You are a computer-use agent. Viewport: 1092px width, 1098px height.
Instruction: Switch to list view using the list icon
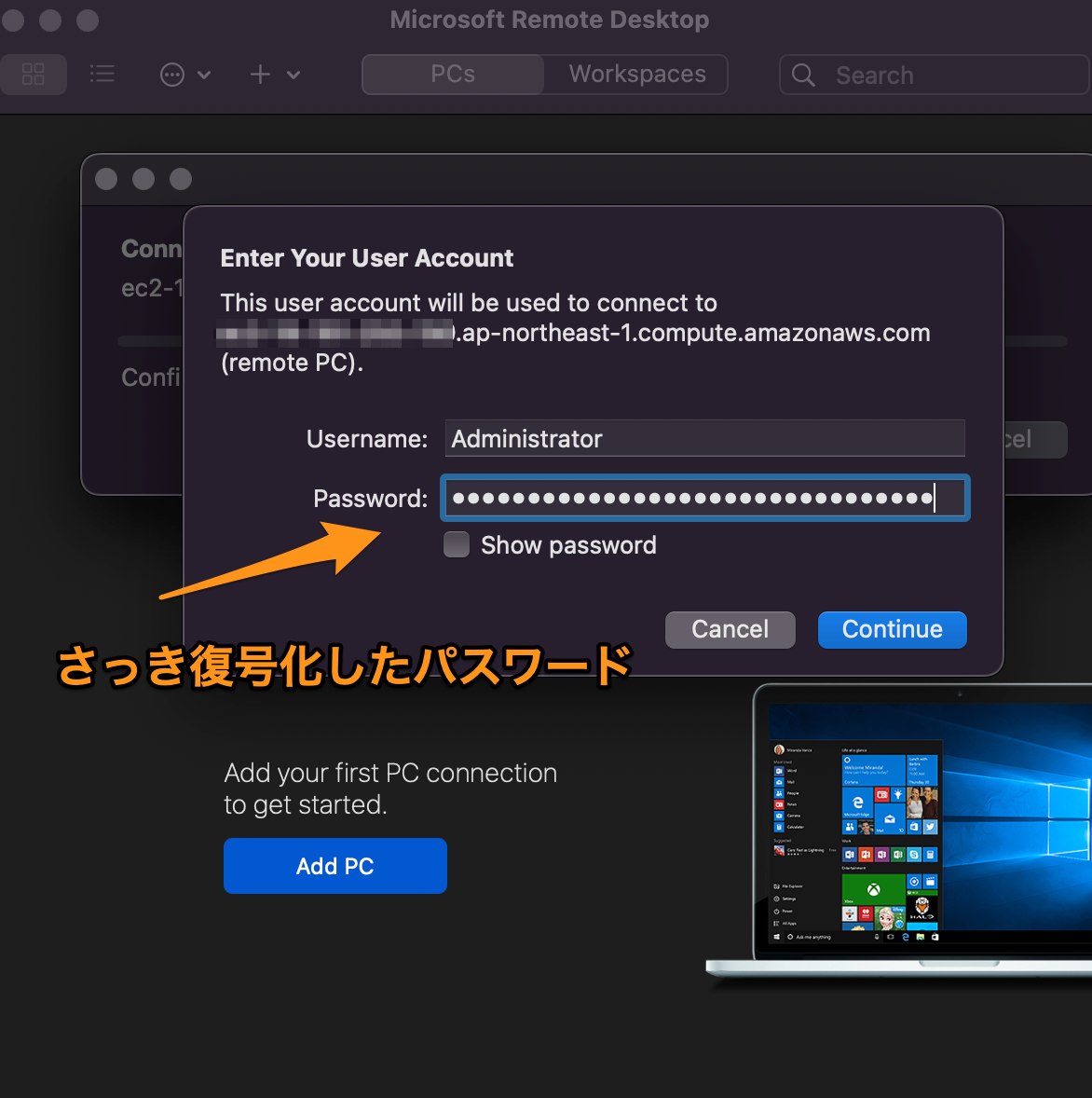click(102, 75)
